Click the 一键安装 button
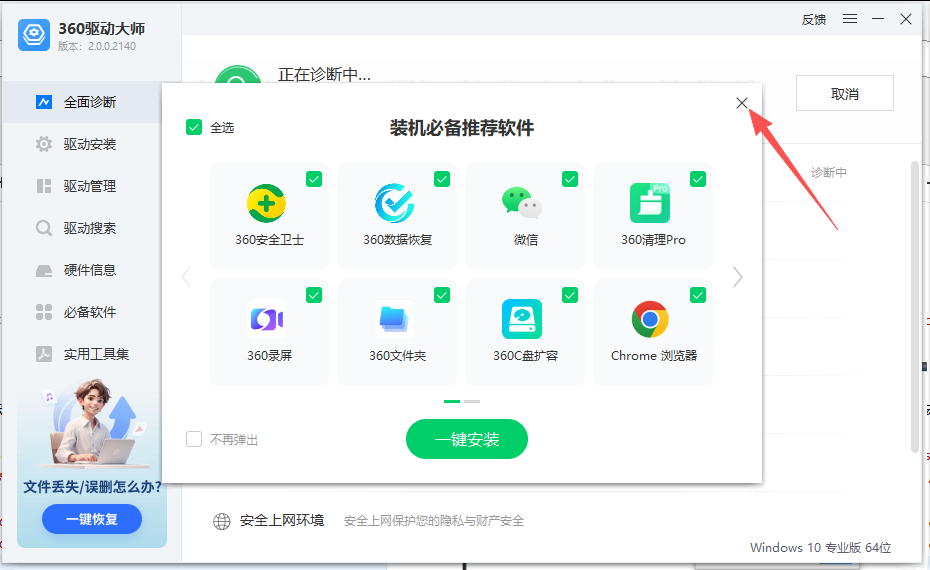This screenshot has width=930, height=570. (467, 439)
